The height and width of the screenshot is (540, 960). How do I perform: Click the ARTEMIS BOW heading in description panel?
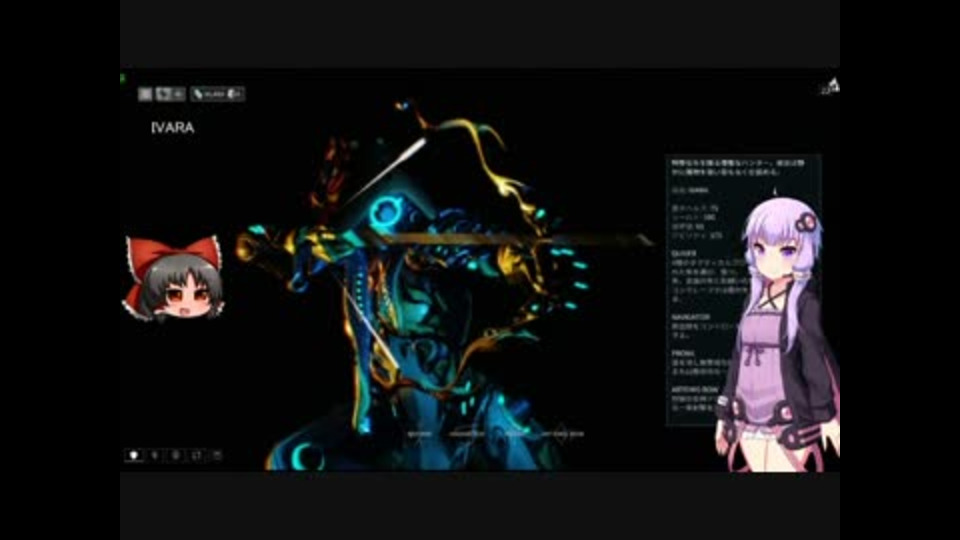[x=694, y=389]
